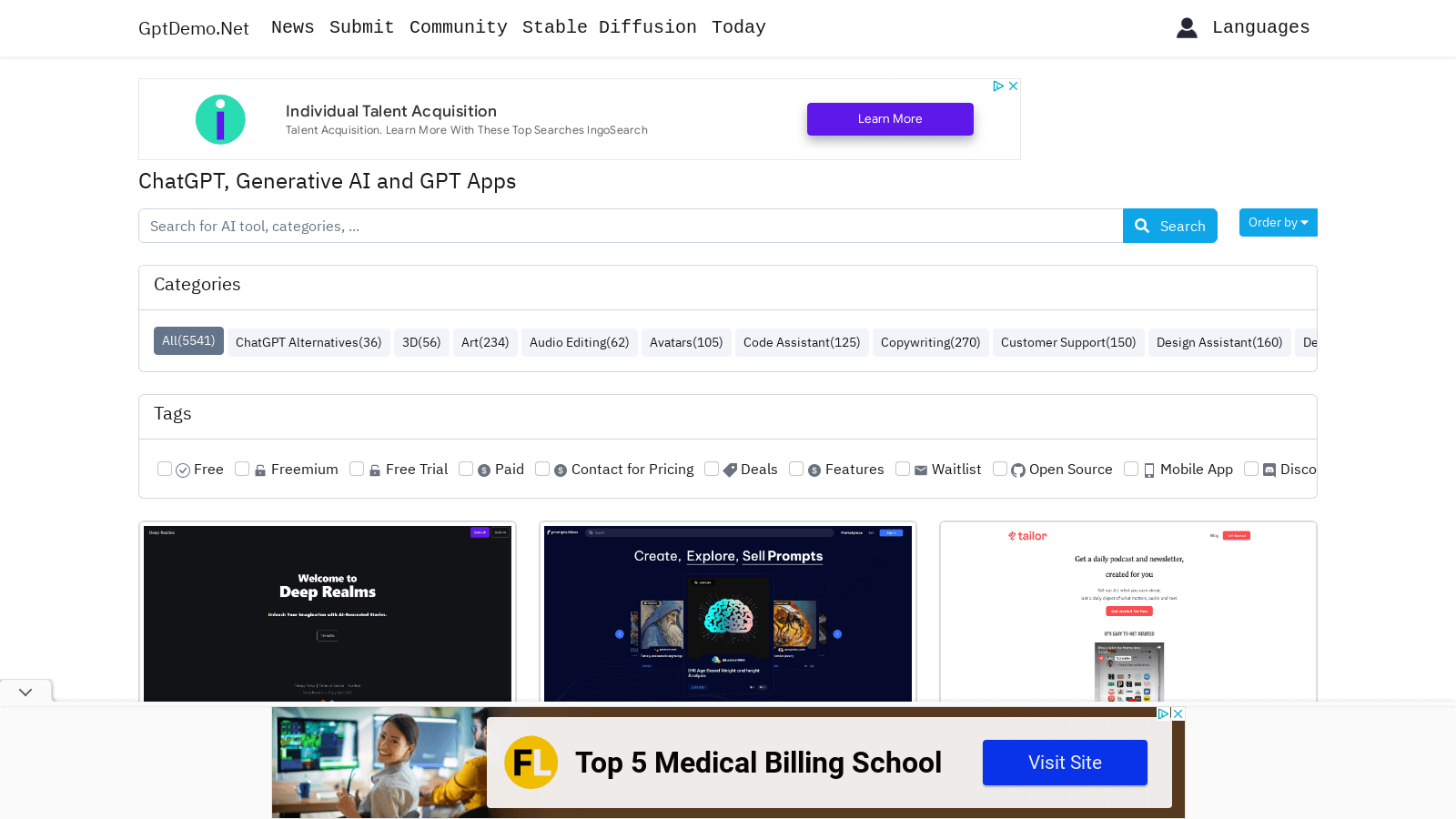Screen dimensions: 1456x819
Task: Select the 3D(56) category
Action: 421,342
